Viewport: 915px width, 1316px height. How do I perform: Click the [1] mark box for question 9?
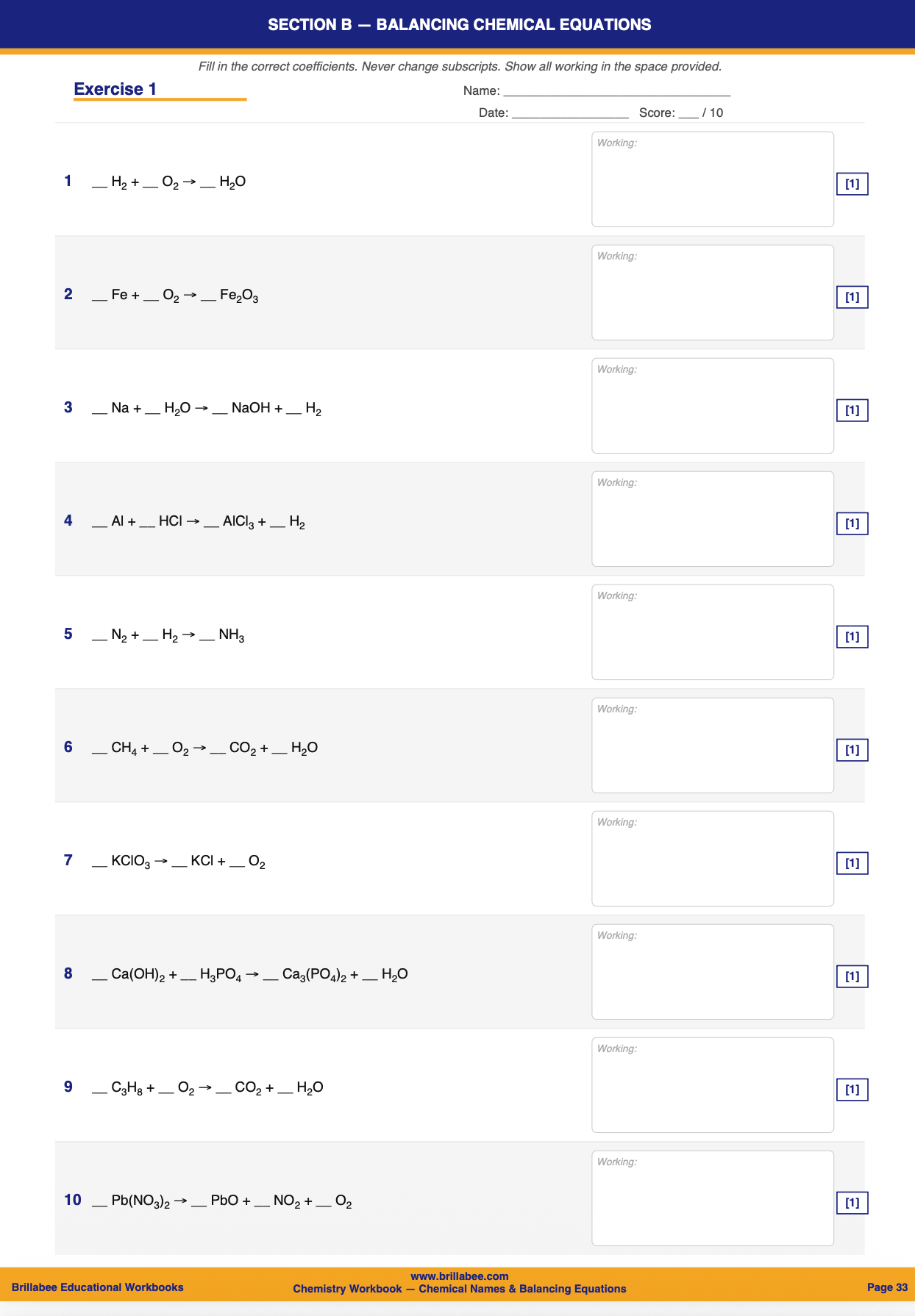point(852,1090)
